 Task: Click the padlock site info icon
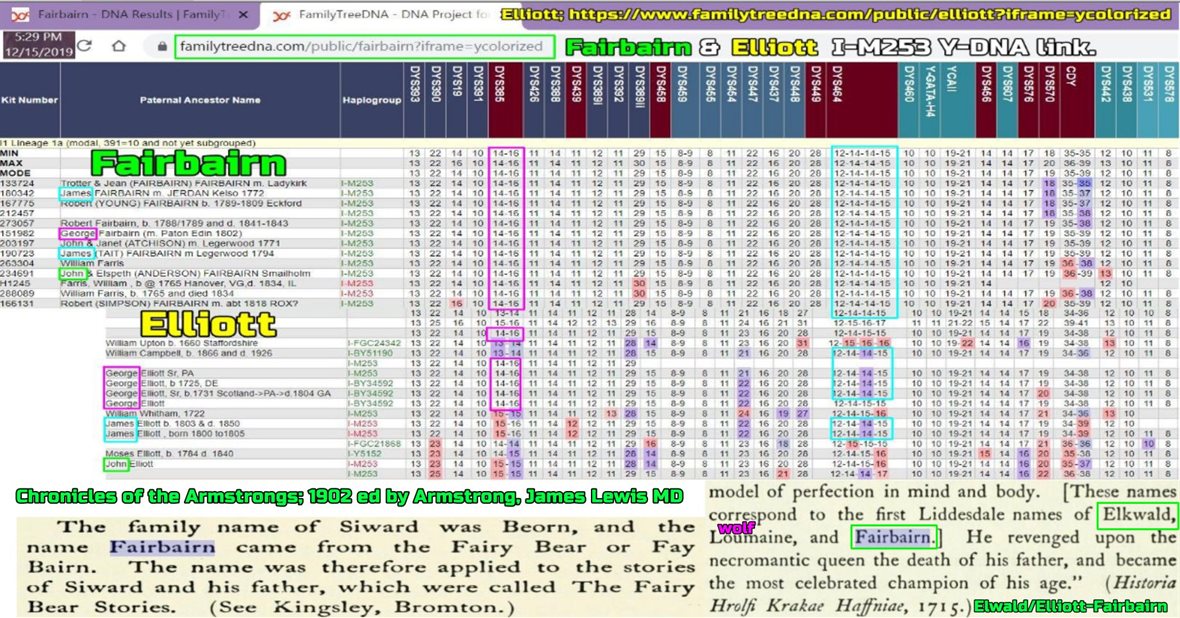pos(160,47)
